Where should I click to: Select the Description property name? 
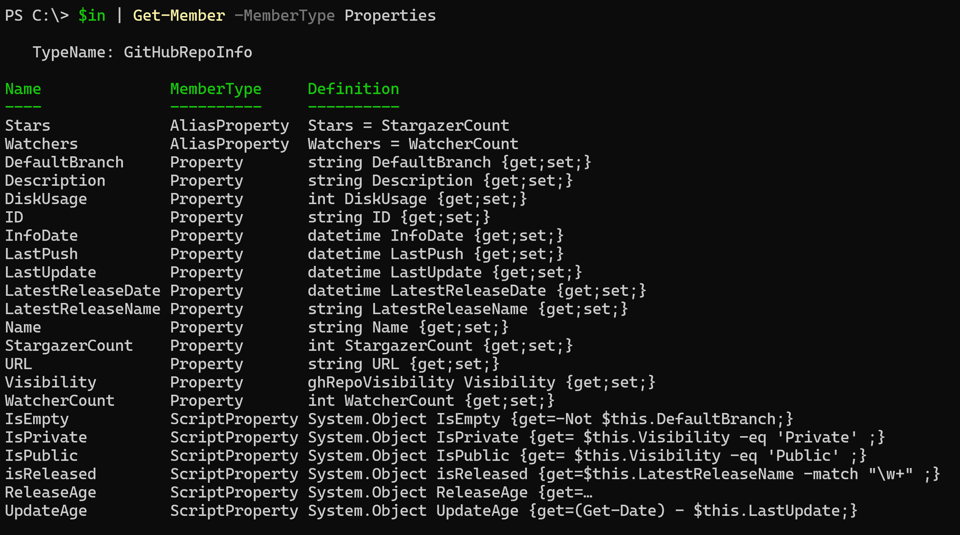(x=55, y=181)
